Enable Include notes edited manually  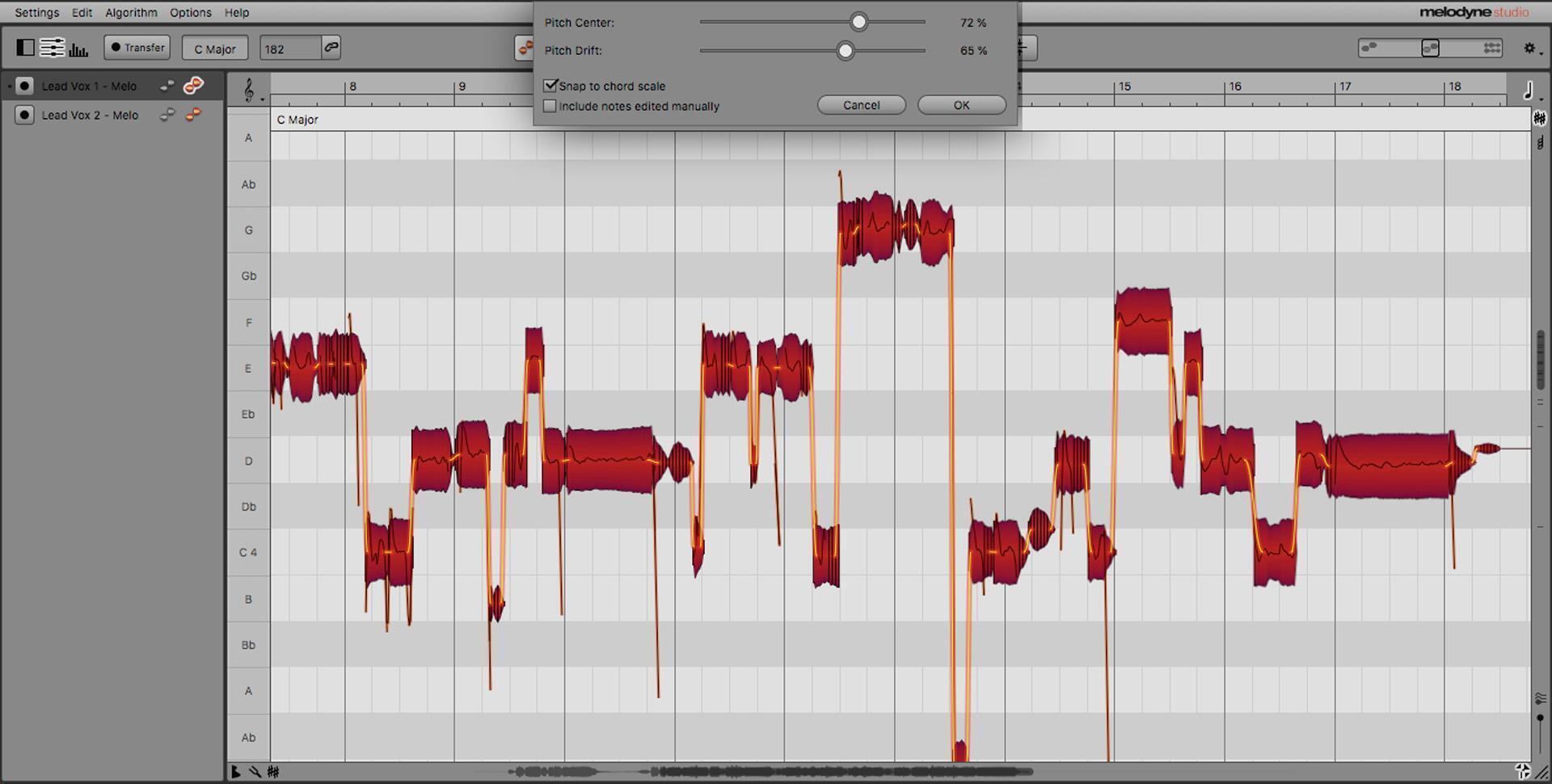pos(550,106)
